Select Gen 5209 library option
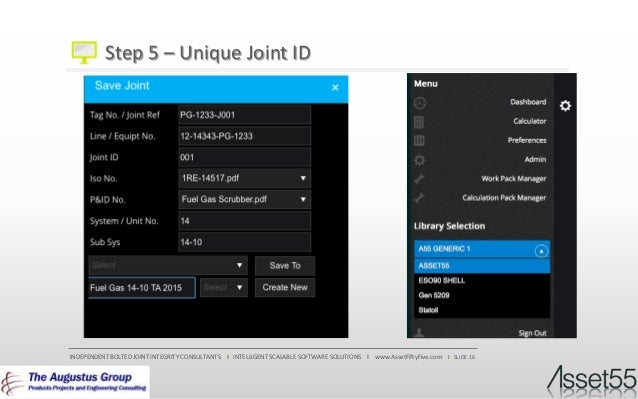The image size is (638, 399). (482, 295)
